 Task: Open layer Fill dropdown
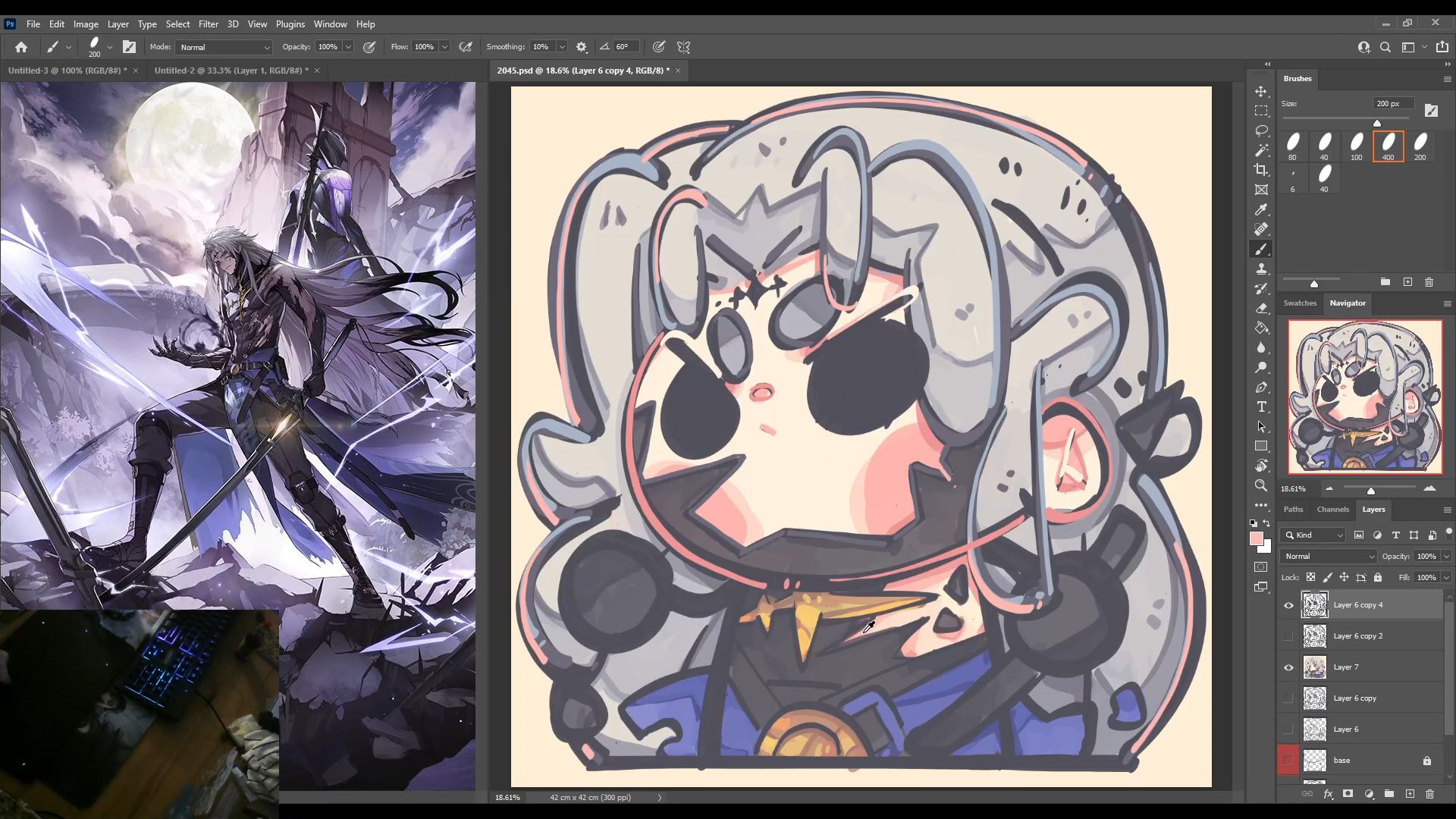[1446, 578]
